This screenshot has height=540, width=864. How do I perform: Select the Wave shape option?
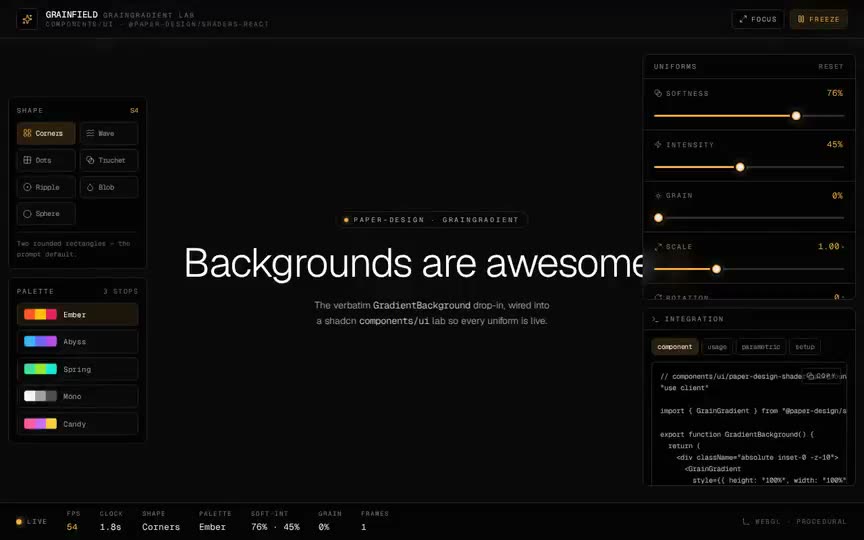point(109,133)
